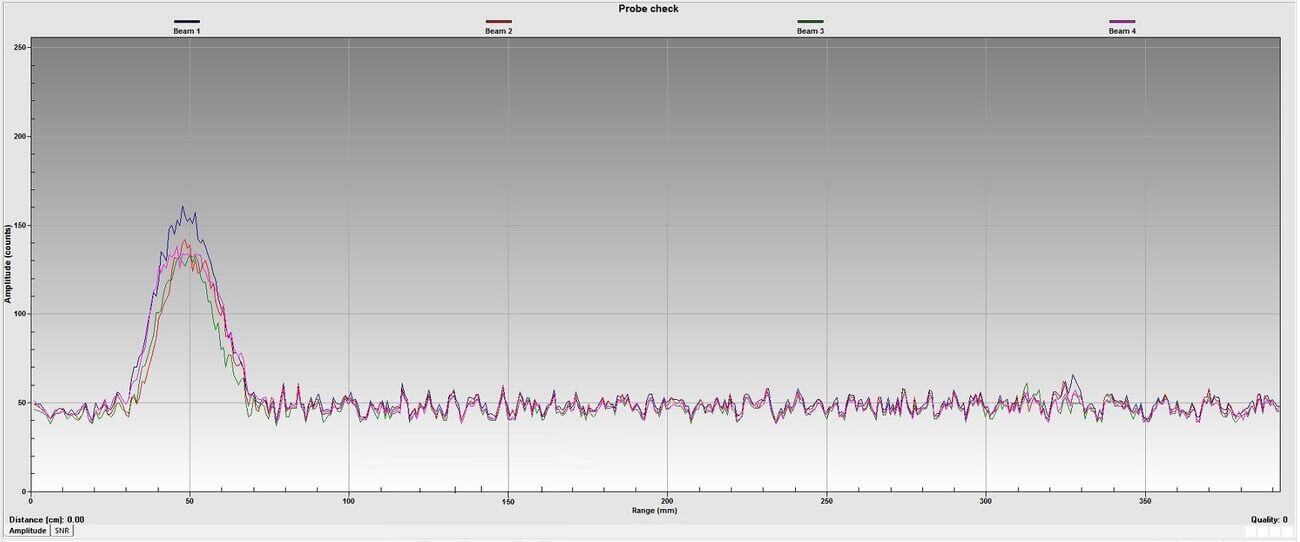Click the 200 tick on range axis
1300x542 pixels.
tap(667, 500)
